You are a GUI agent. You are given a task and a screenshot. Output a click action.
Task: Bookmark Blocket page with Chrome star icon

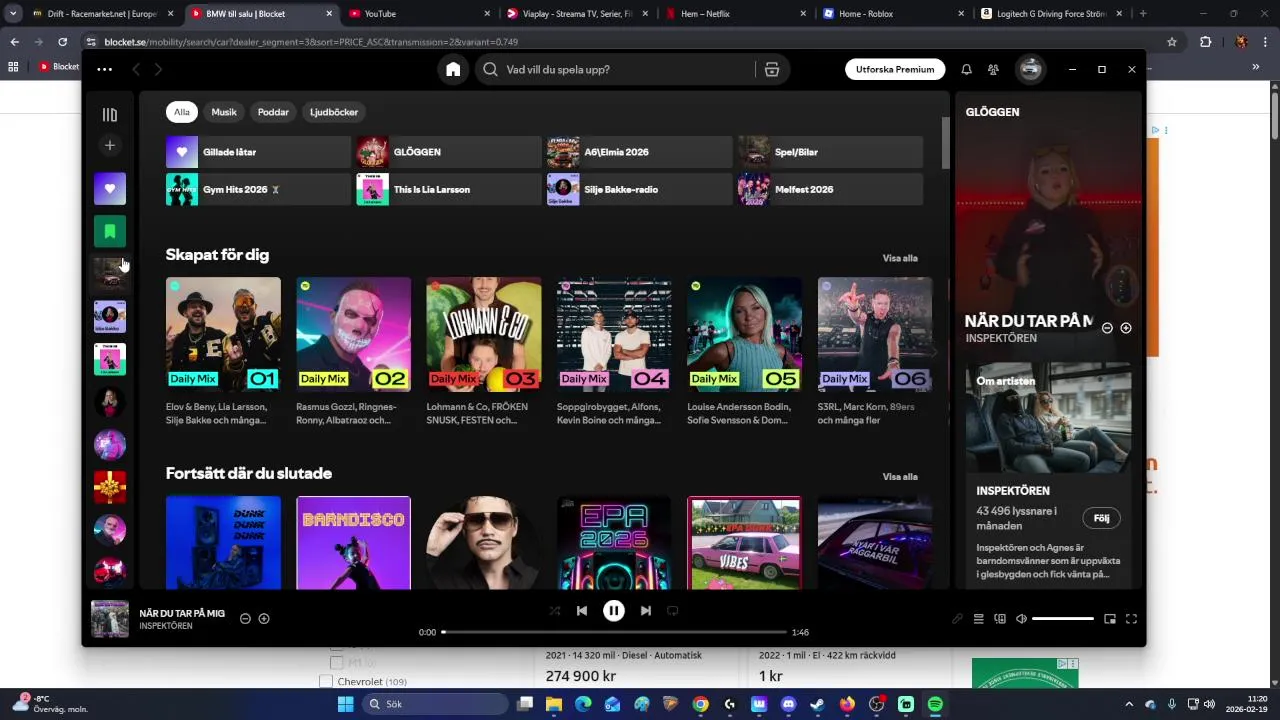click(1172, 42)
